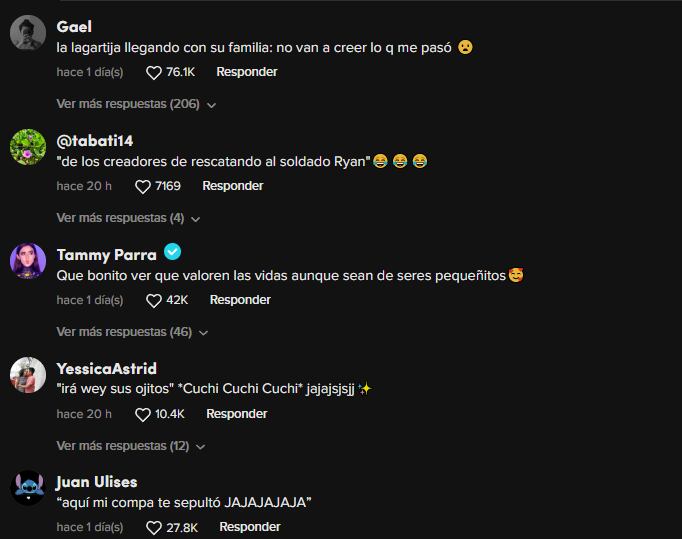Expand Tammy Parra's 46 more replies

pyautogui.click(x=132, y=332)
